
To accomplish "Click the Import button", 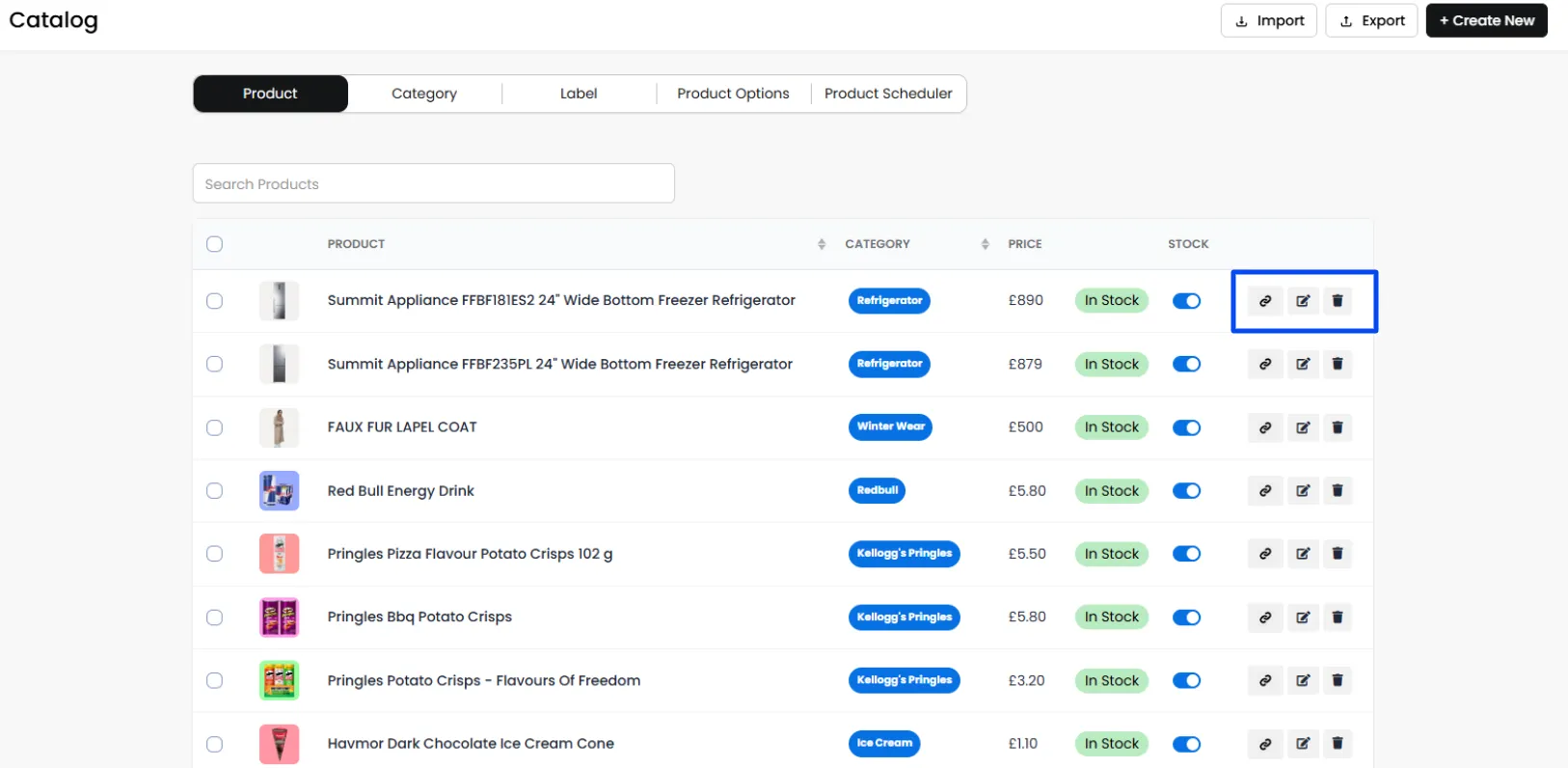I will (1269, 20).
